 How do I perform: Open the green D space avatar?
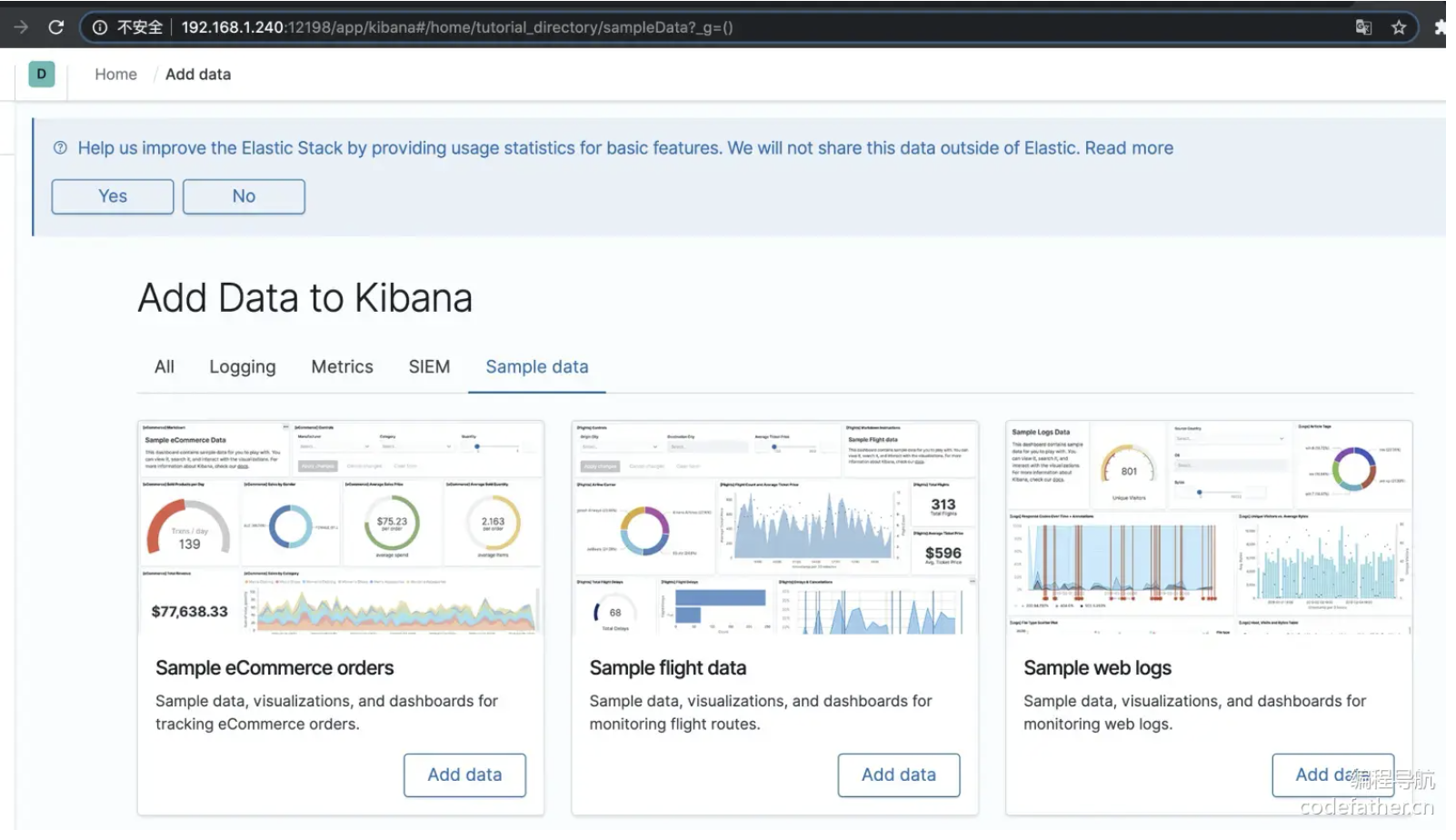tap(42, 75)
